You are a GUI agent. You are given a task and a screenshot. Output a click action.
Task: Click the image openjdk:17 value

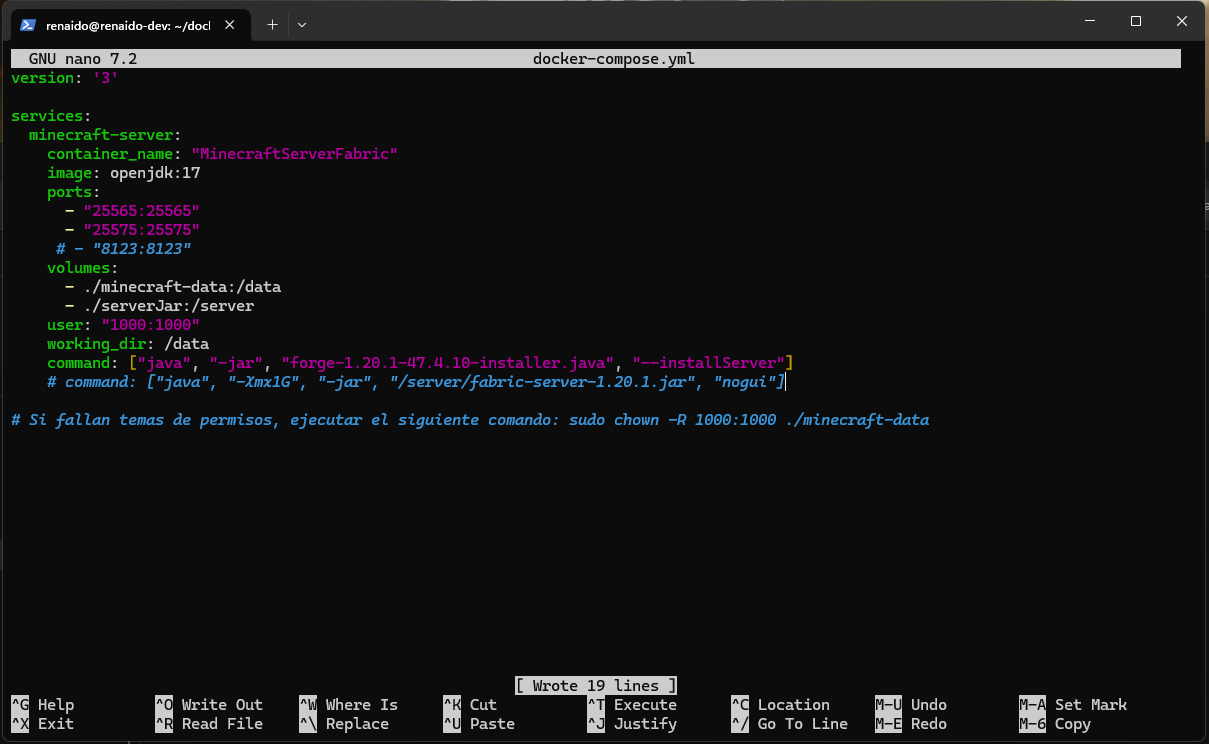tap(155, 173)
